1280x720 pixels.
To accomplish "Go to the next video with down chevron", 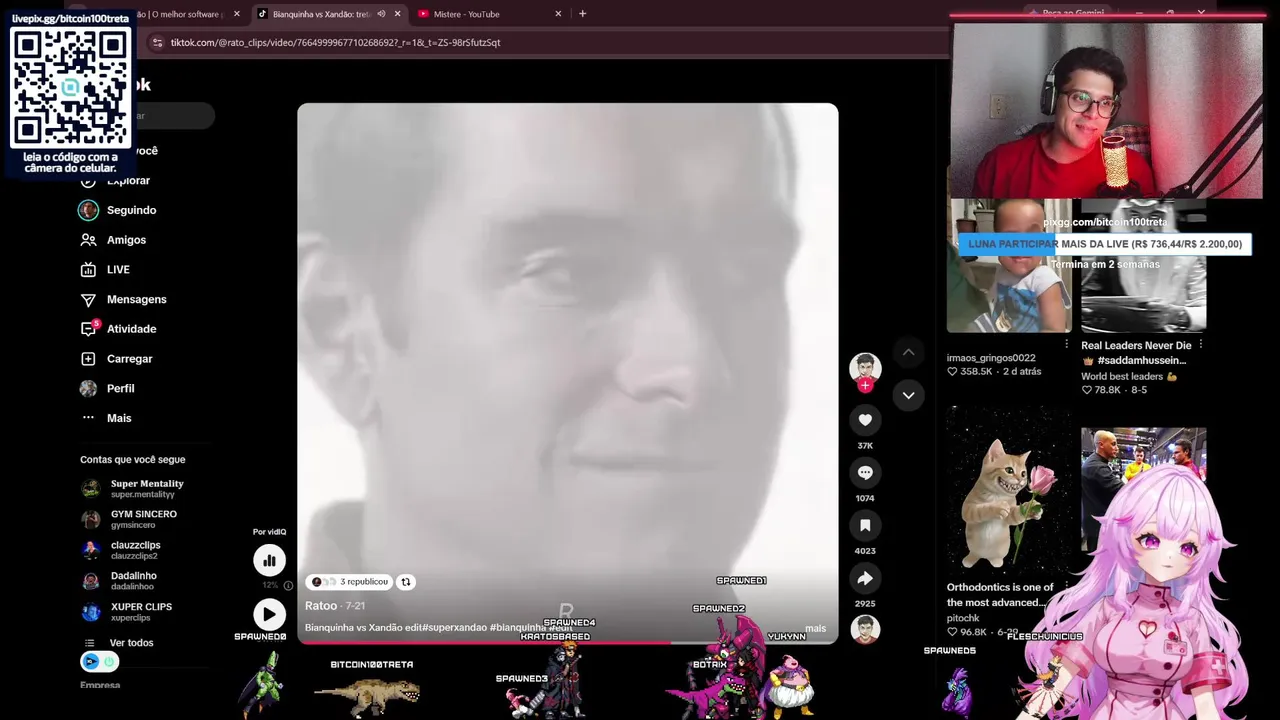I will (908, 395).
